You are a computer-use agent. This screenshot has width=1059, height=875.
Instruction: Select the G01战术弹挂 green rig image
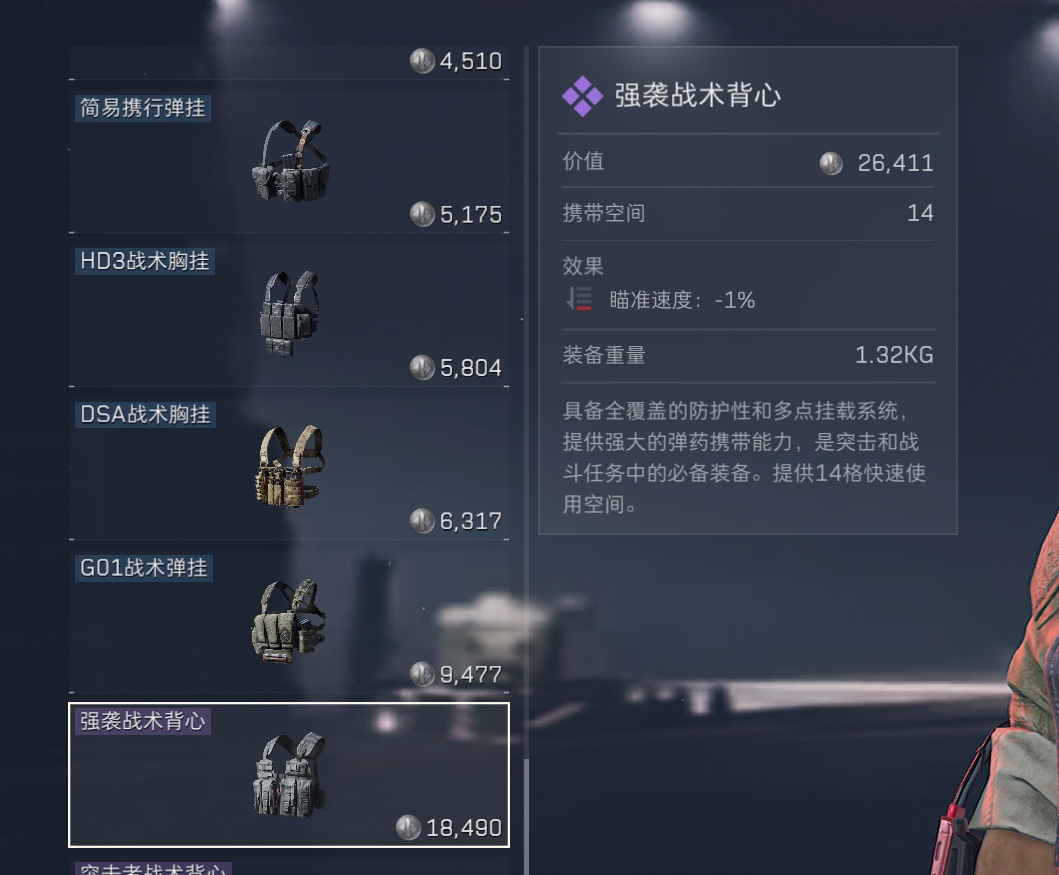289,620
